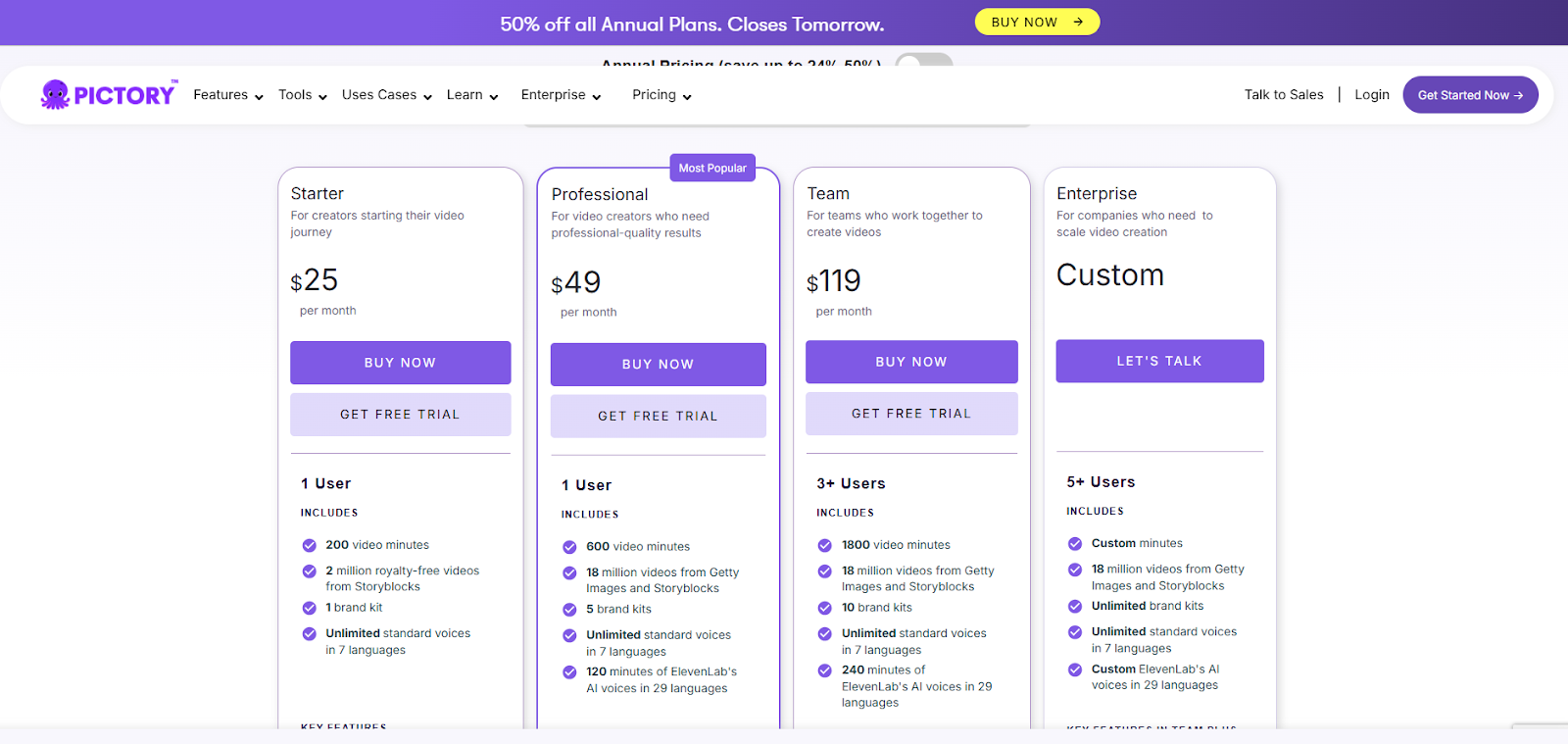This screenshot has width=1568, height=744.
Task: Click checkmark by Team 18 million videos
Action: 825,570
